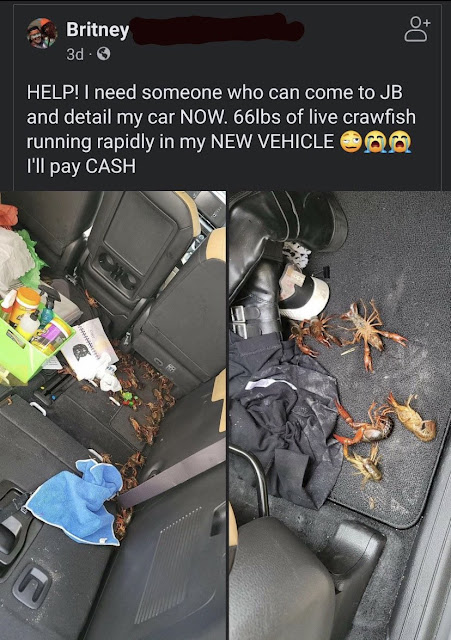
Task: Tap the last crying face emoji
Action: 400,142
